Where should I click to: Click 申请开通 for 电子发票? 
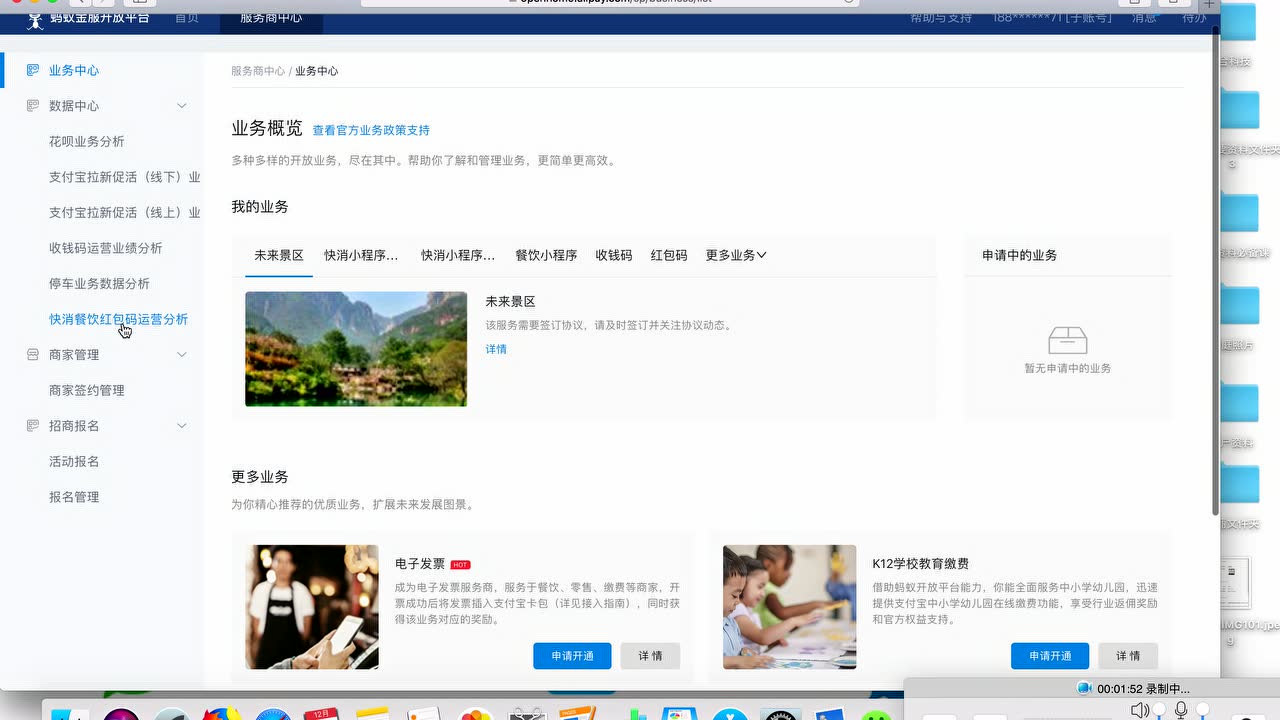572,656
